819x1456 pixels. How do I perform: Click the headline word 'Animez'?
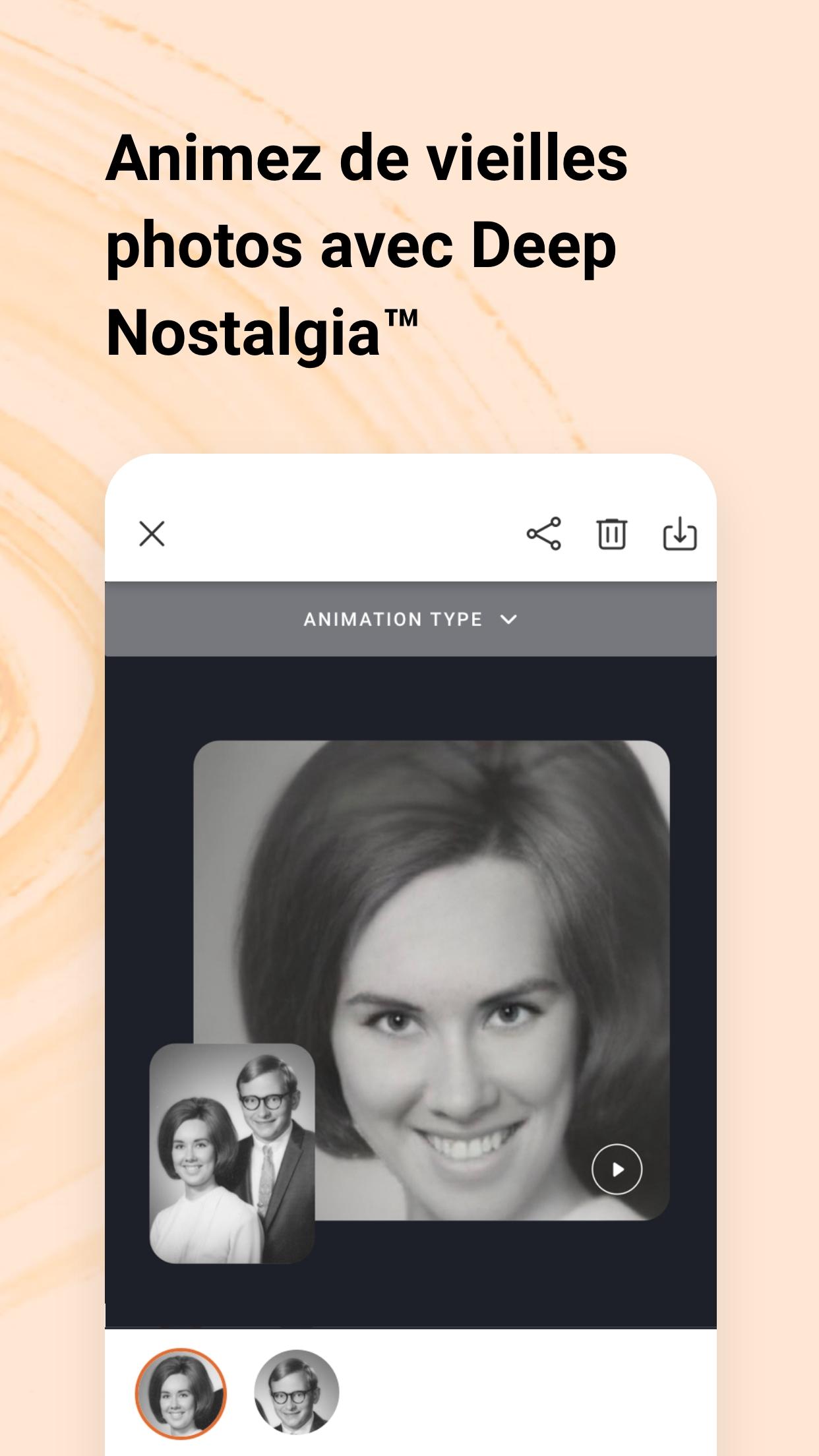(x=214, y=158)
